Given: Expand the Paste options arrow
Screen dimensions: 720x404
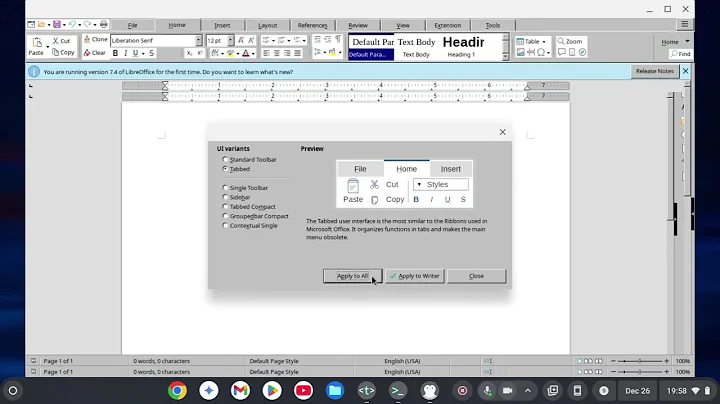Looking at the screenshot, I should tap(47, 46).
